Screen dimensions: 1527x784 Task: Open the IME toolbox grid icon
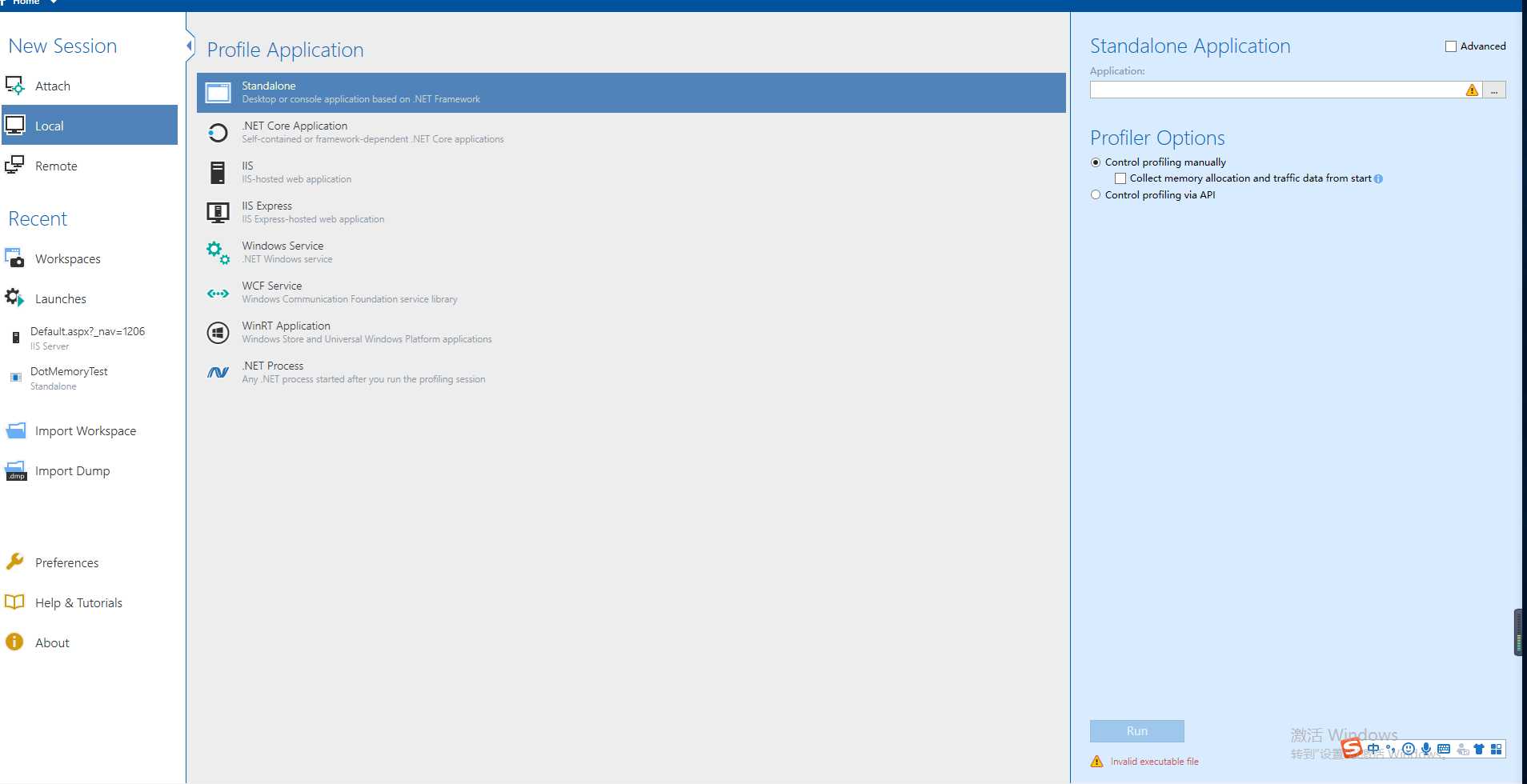click(x=1496, y=750)
